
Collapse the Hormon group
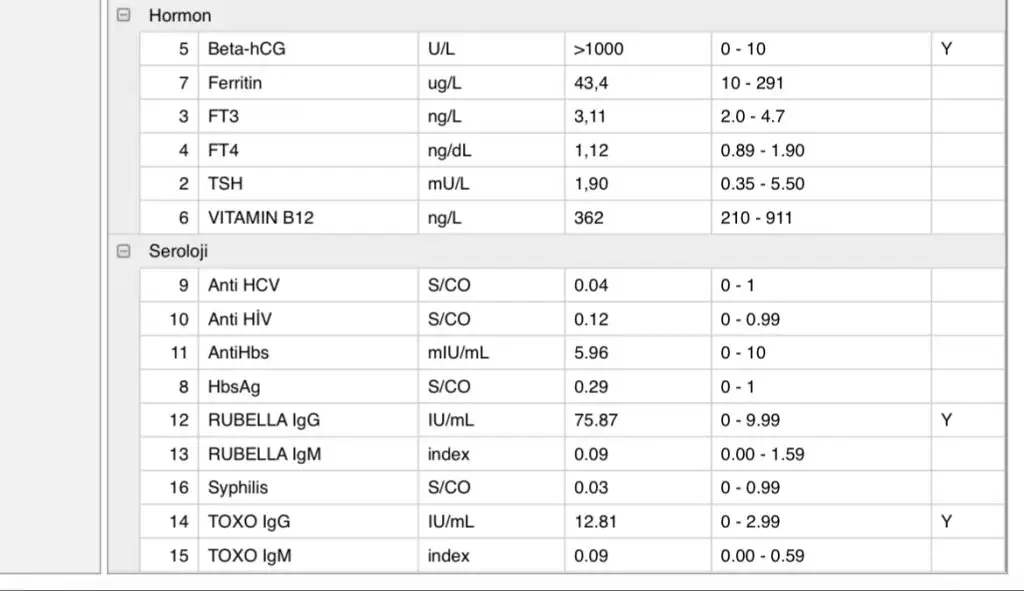tap(124, 16)
